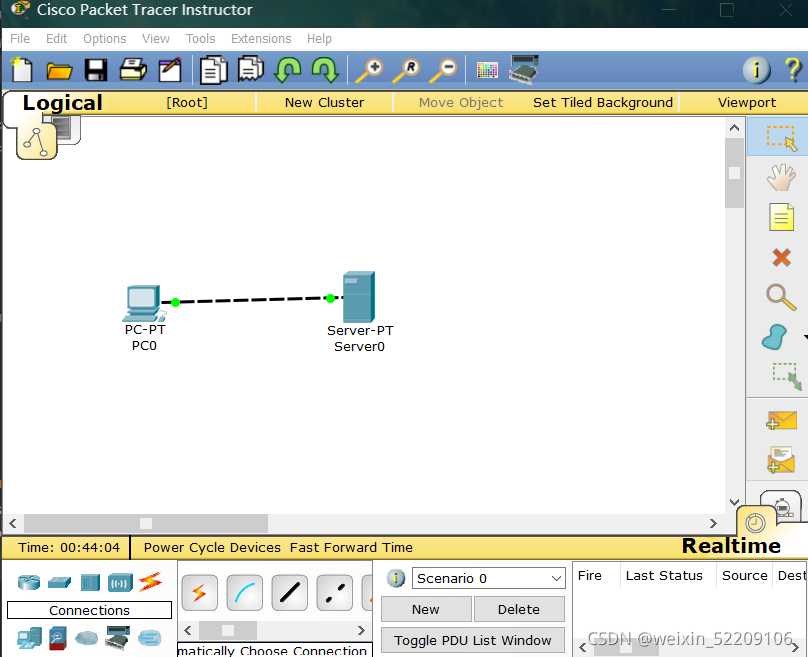Open the Activity Wizard icon
The width and height of the screenshot is (808, 657).
(170, 70)
